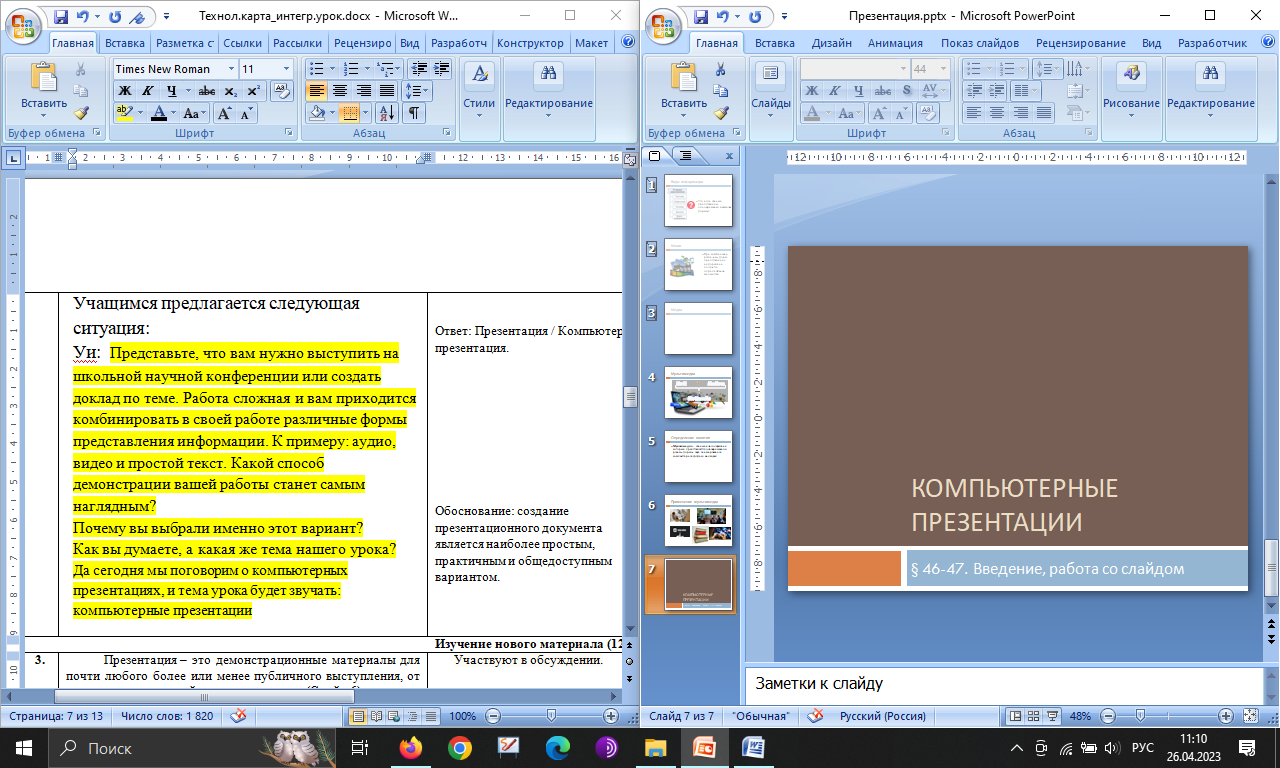
Task: Switch to Показ слайдов tab in PowerPoint
Action: pyautogui.click(x=980, y=43)
